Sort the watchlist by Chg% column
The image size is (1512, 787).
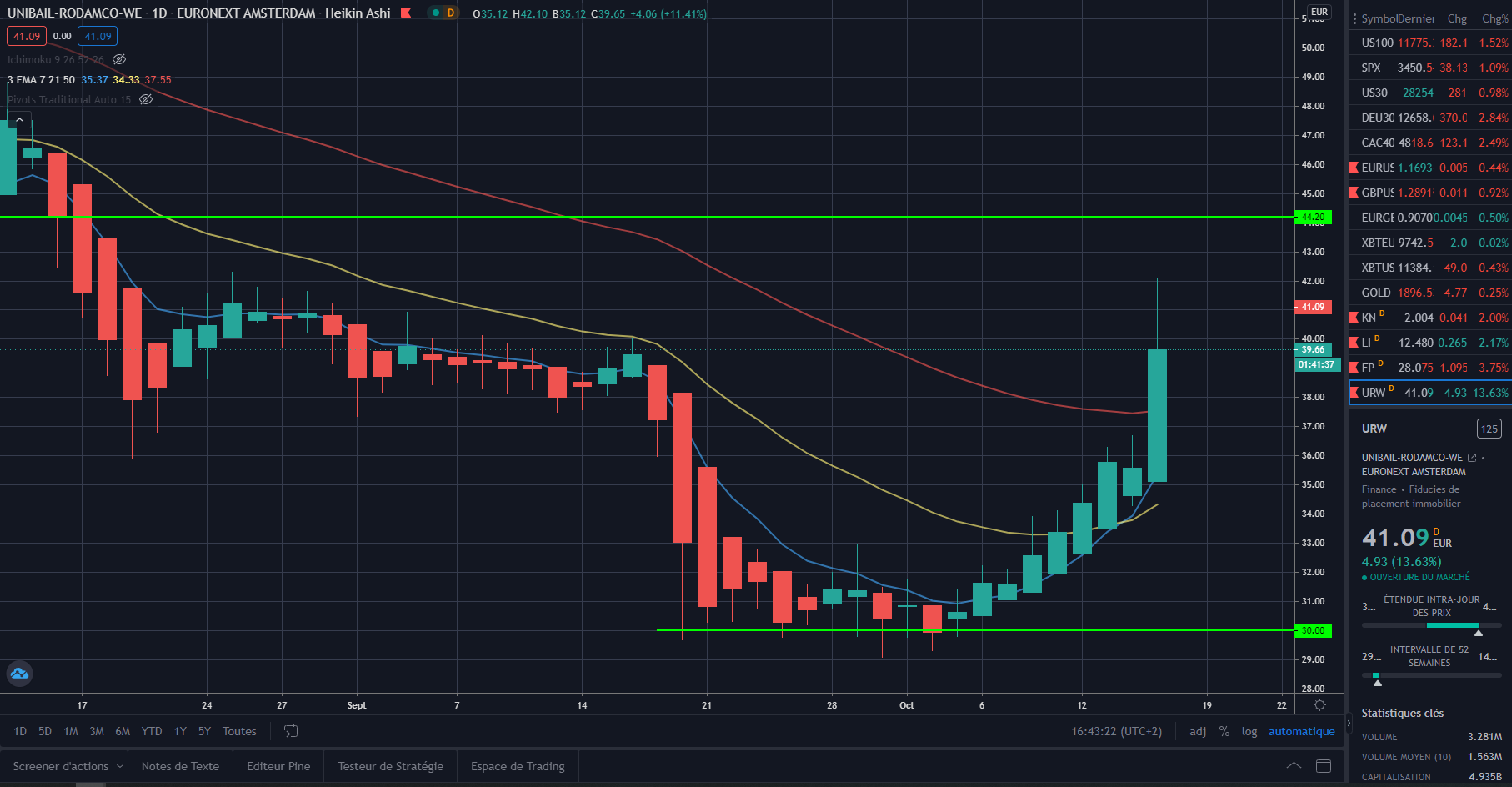pos(1494,18)
